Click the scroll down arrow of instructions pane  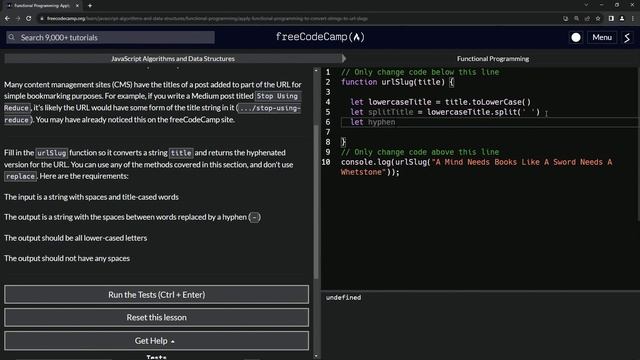click(x=316, y=356)
